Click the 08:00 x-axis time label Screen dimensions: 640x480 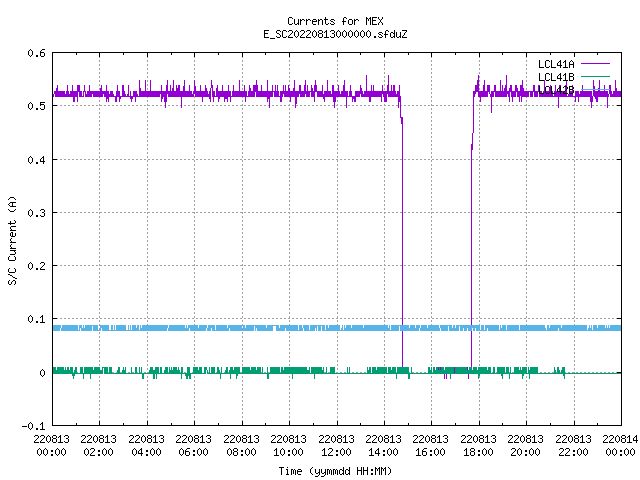241,452
